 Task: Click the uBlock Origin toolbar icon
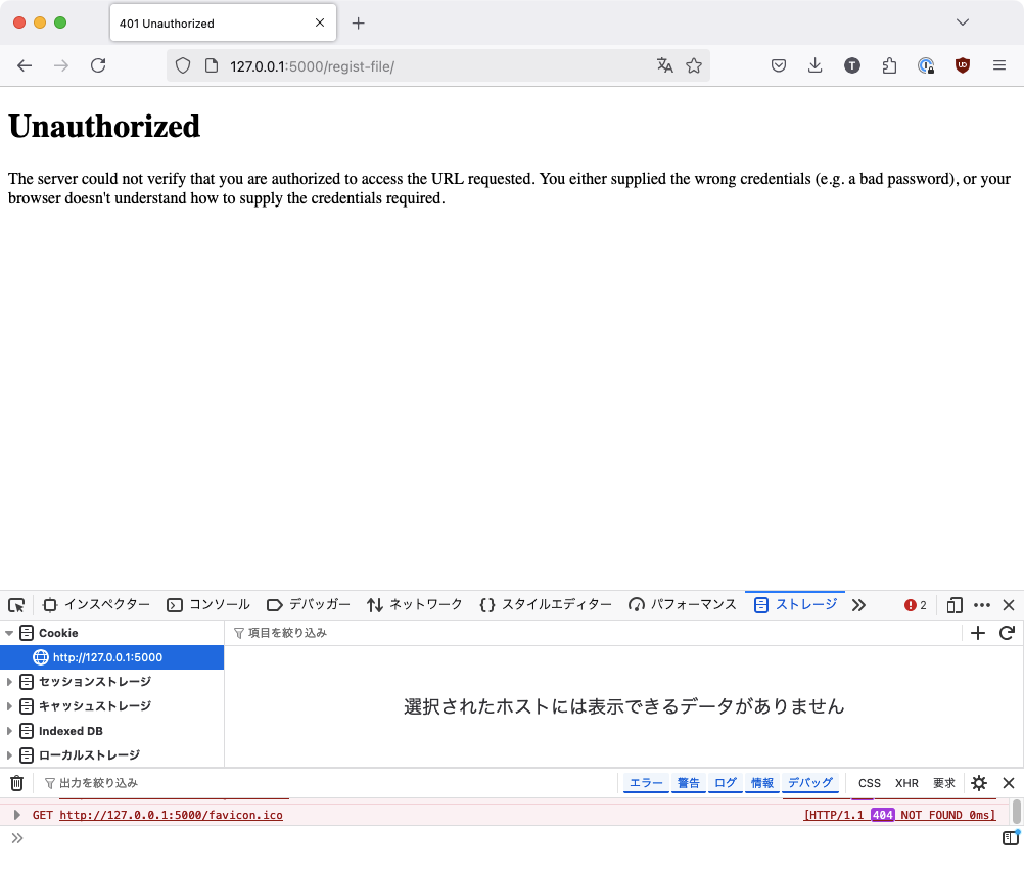click(962, 65)
